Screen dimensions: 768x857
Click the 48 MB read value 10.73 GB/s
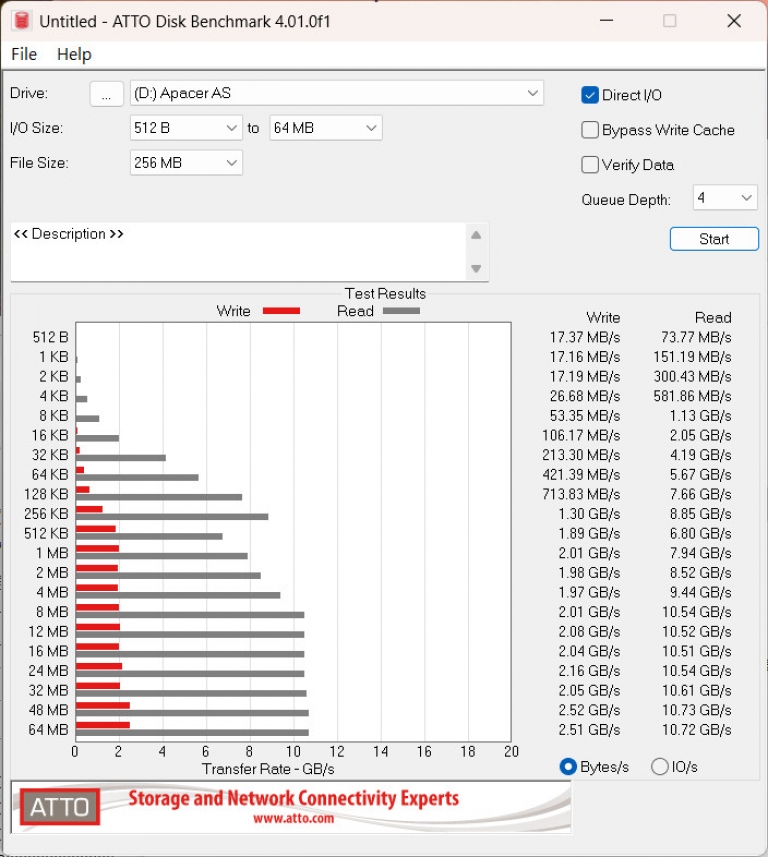tap(696, 710)
